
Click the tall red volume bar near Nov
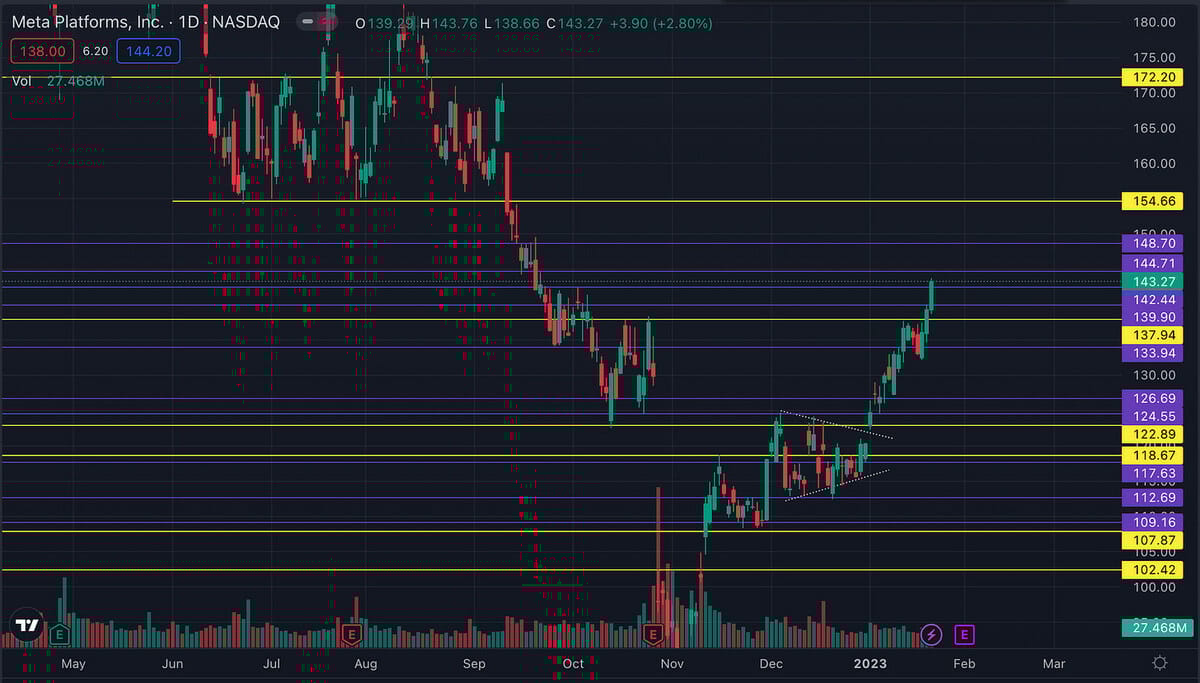point(658,566)
